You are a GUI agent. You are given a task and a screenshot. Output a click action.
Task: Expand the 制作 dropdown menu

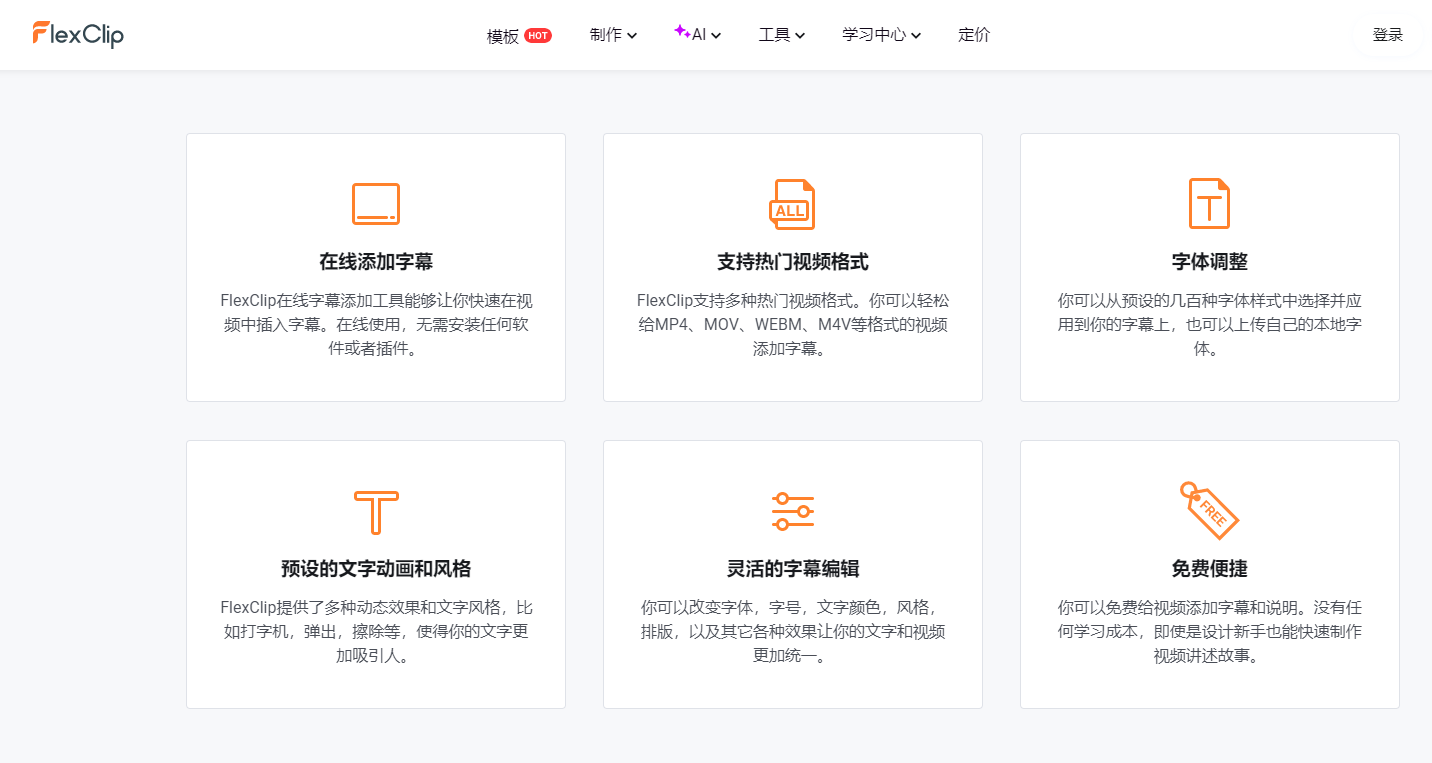point(613,35)
